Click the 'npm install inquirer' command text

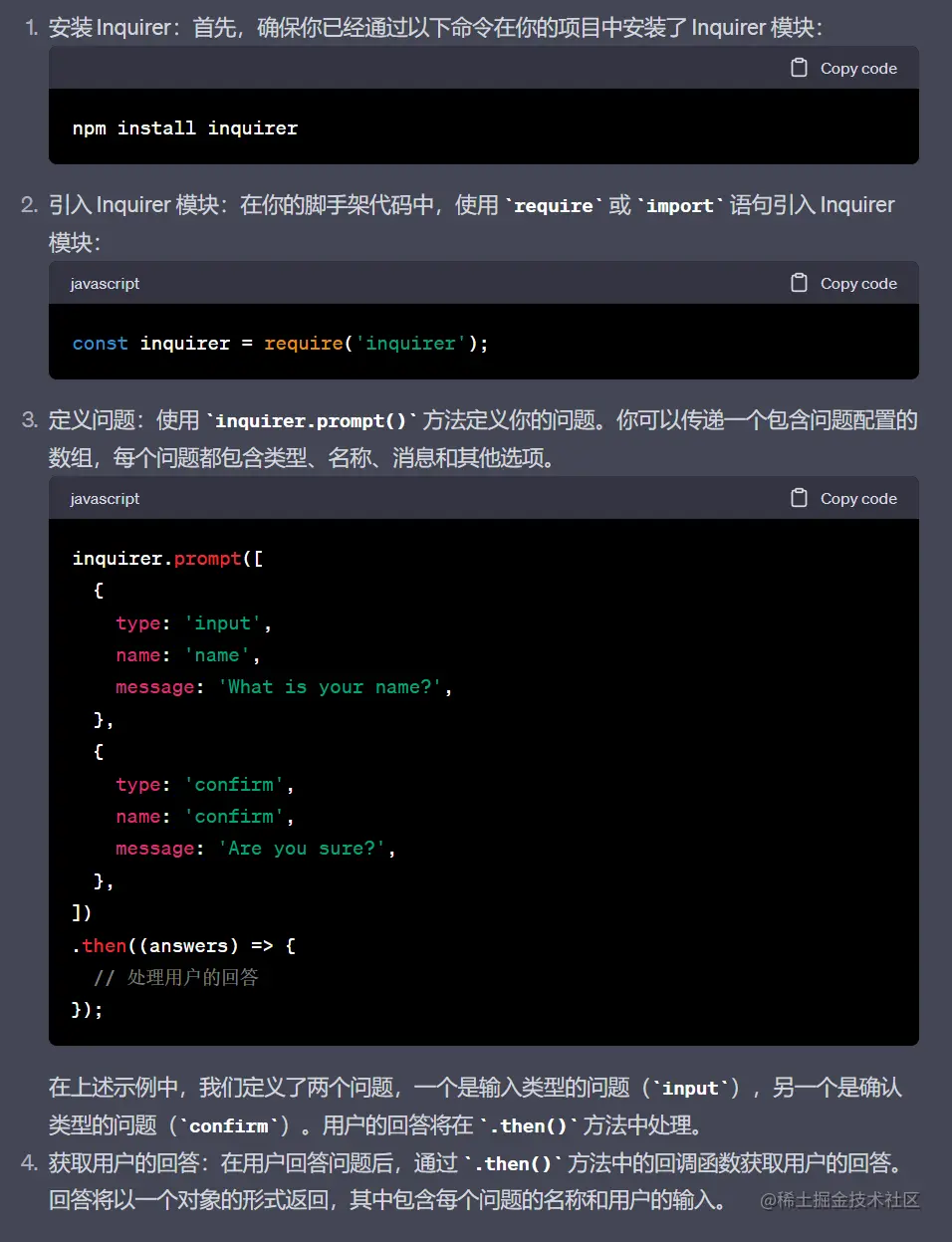coord(185,127)
